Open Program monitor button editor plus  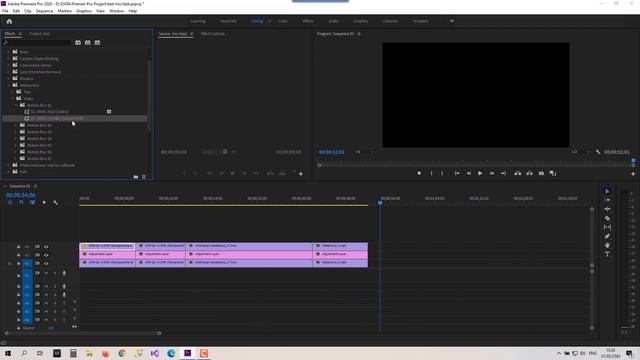[633, 173]
